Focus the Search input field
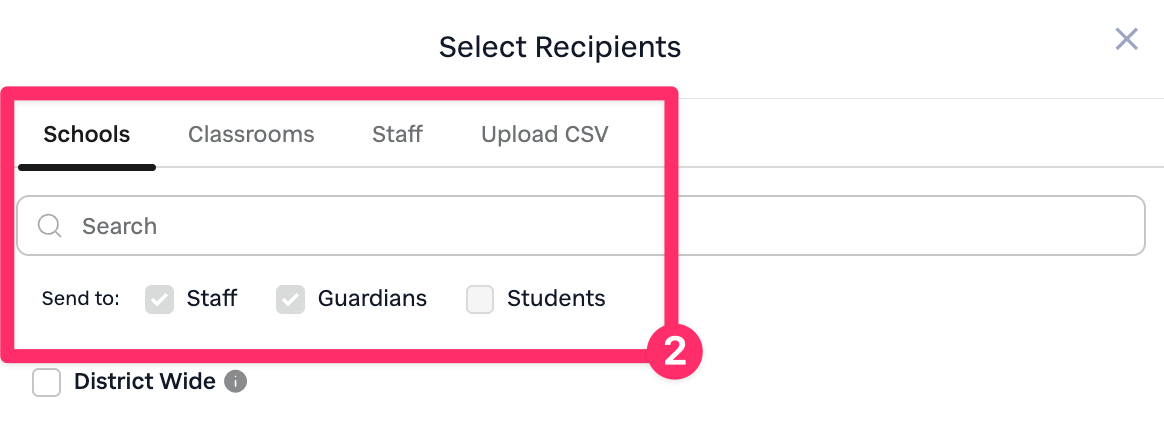This screenshot has width=1164, height=422. click(x=600, y=226)
